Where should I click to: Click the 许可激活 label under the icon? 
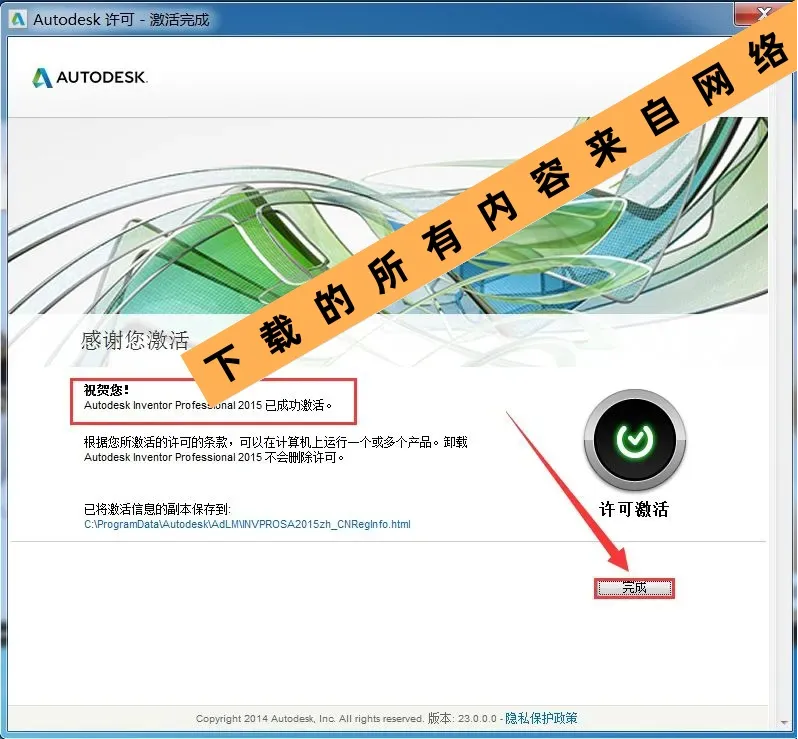point(634,509)
